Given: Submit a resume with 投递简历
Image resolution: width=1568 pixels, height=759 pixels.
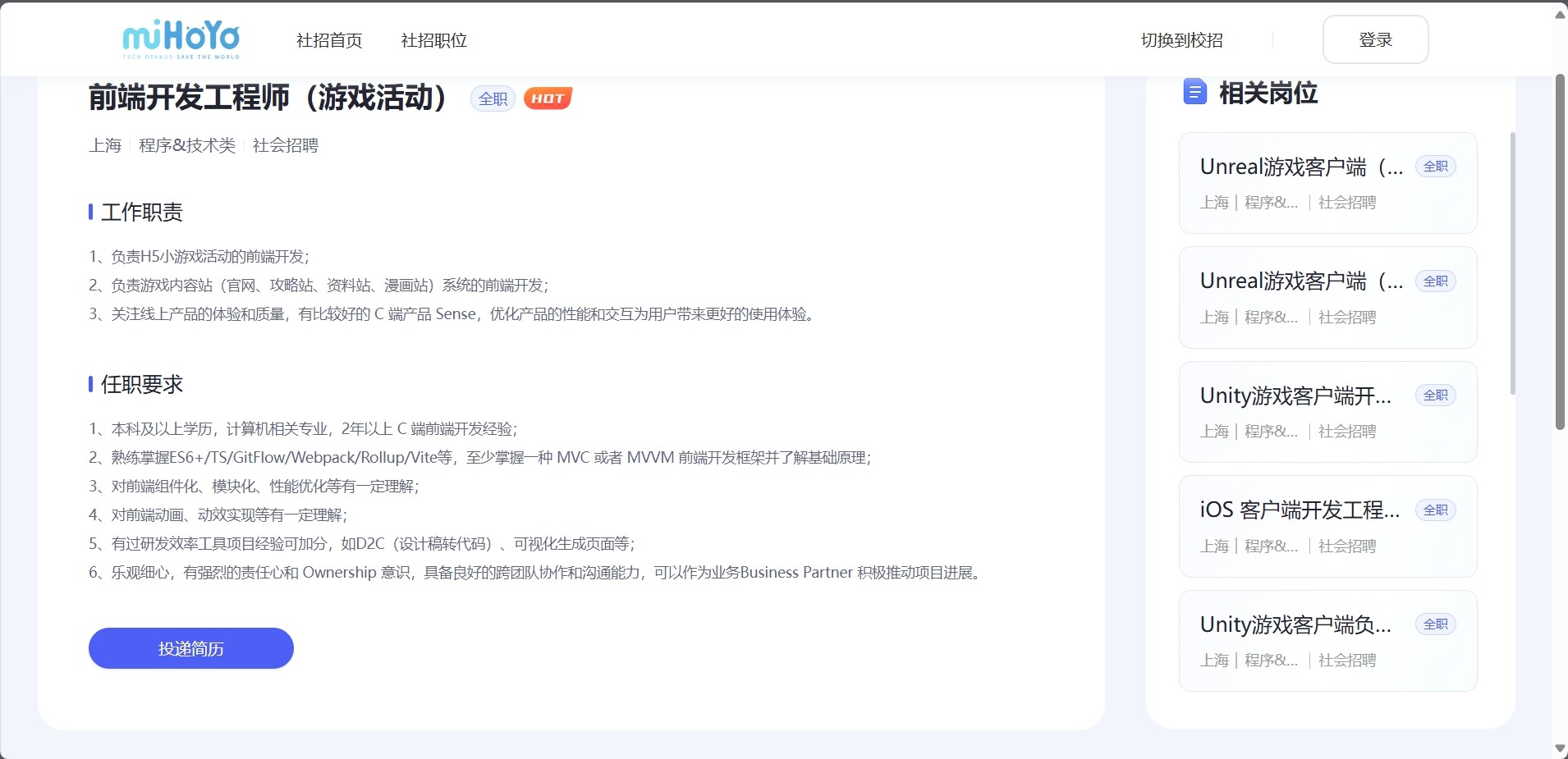Looking at the screenshot, I should (191, 648).
